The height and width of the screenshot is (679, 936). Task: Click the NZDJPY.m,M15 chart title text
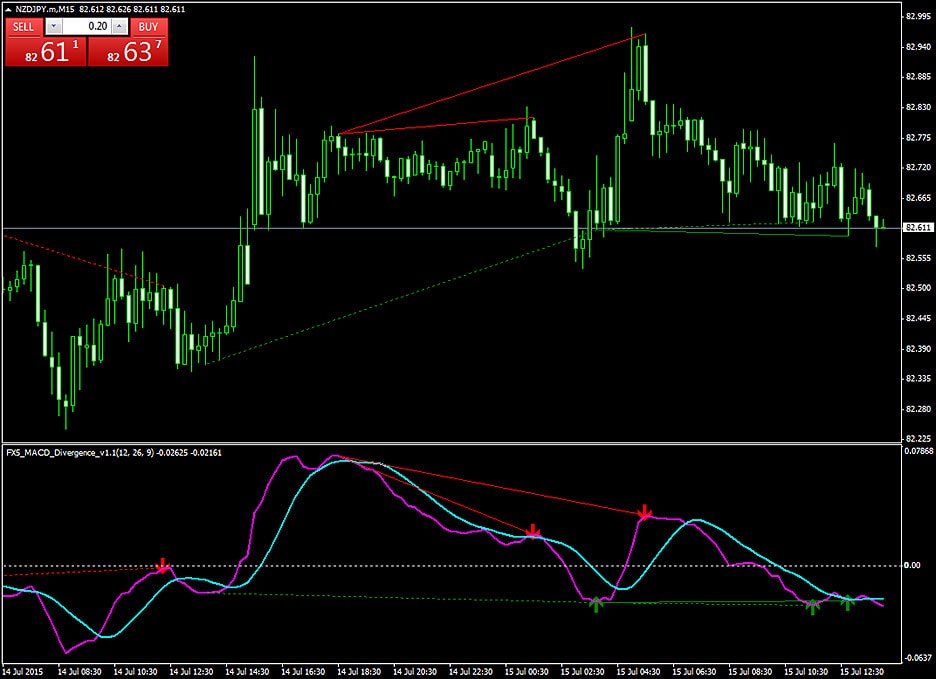44,10
